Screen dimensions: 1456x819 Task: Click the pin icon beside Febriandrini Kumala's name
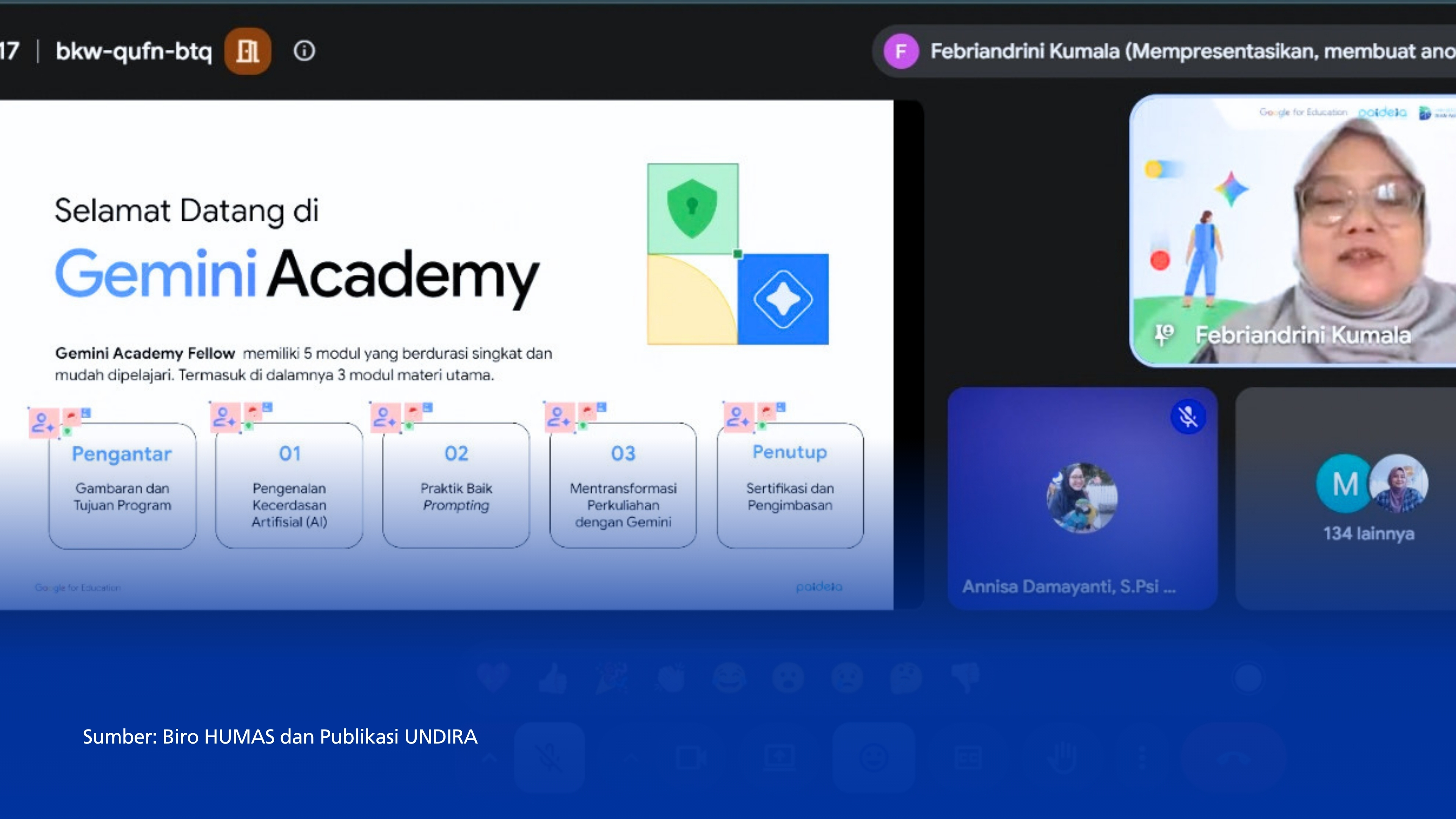tap(1164, 334)
